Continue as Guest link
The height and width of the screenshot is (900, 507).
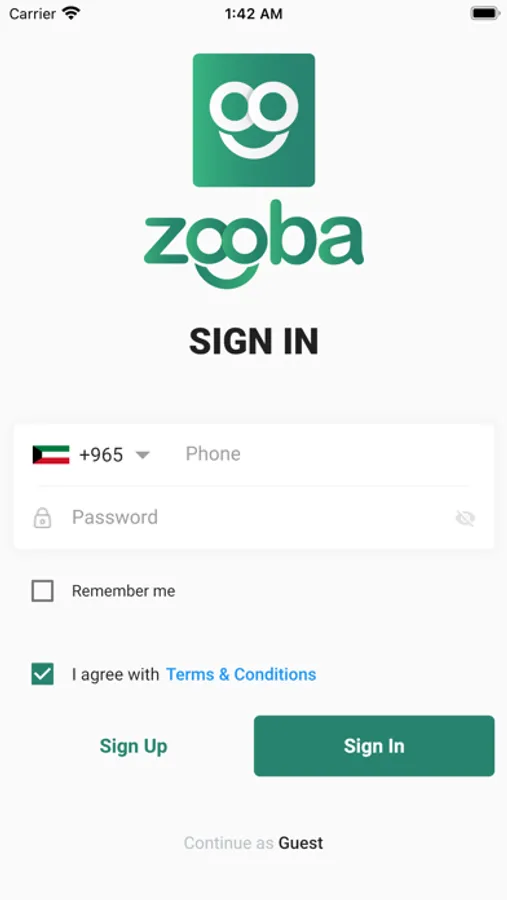pos(253,843)
